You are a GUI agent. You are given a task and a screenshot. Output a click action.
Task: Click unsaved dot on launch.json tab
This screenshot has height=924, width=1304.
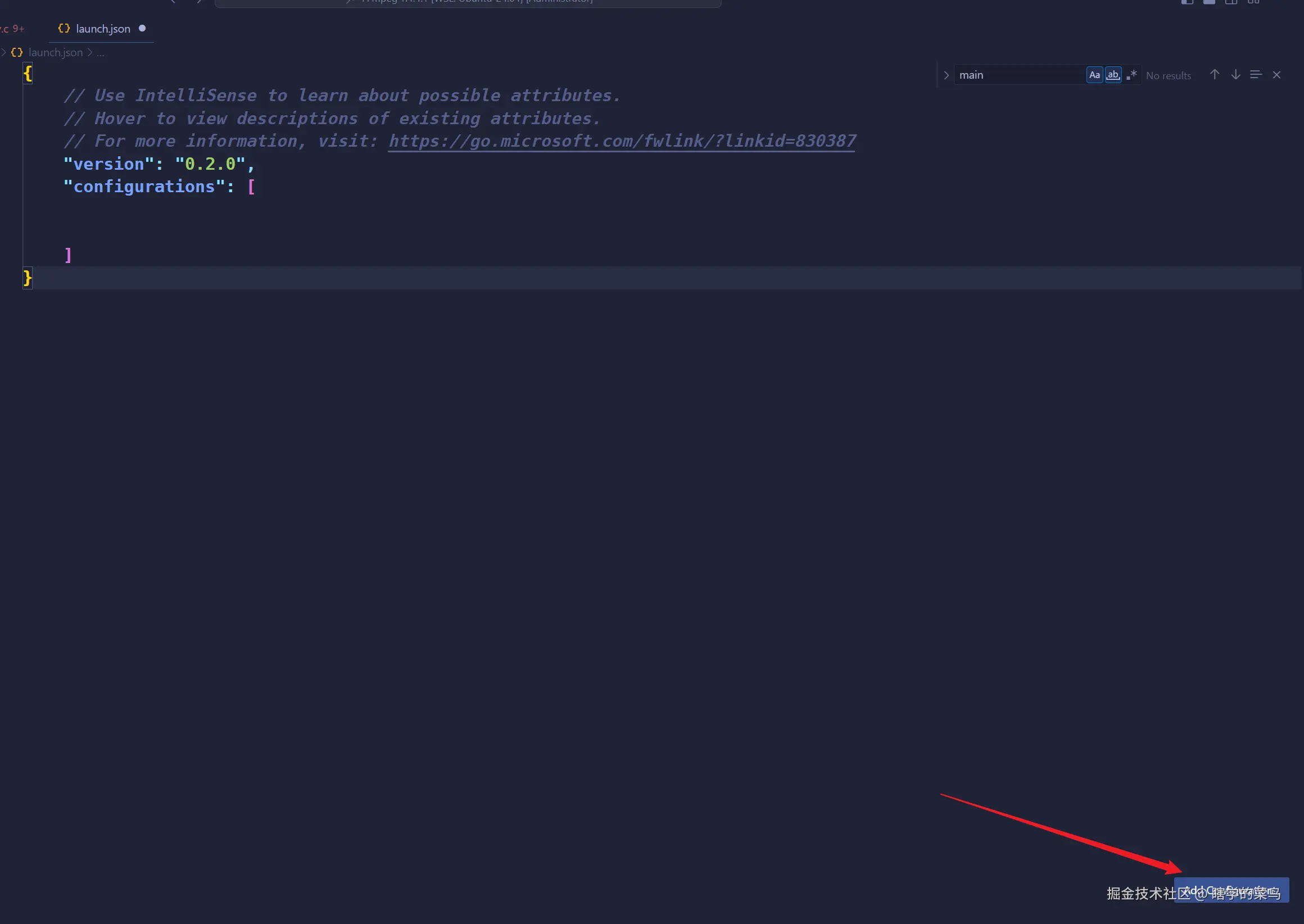tap(142, 29)
